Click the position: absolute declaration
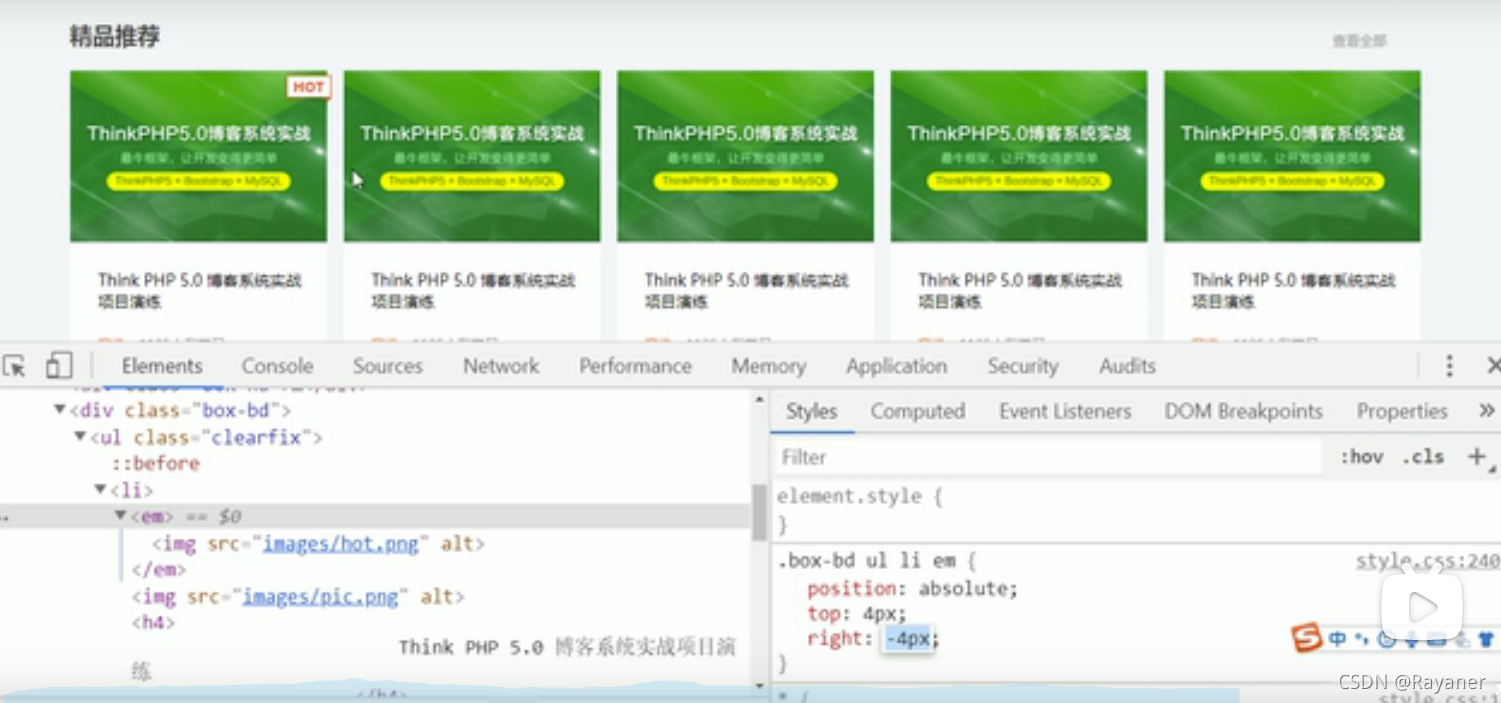Screen dimensions: 1501x703 tap(912, 589)
